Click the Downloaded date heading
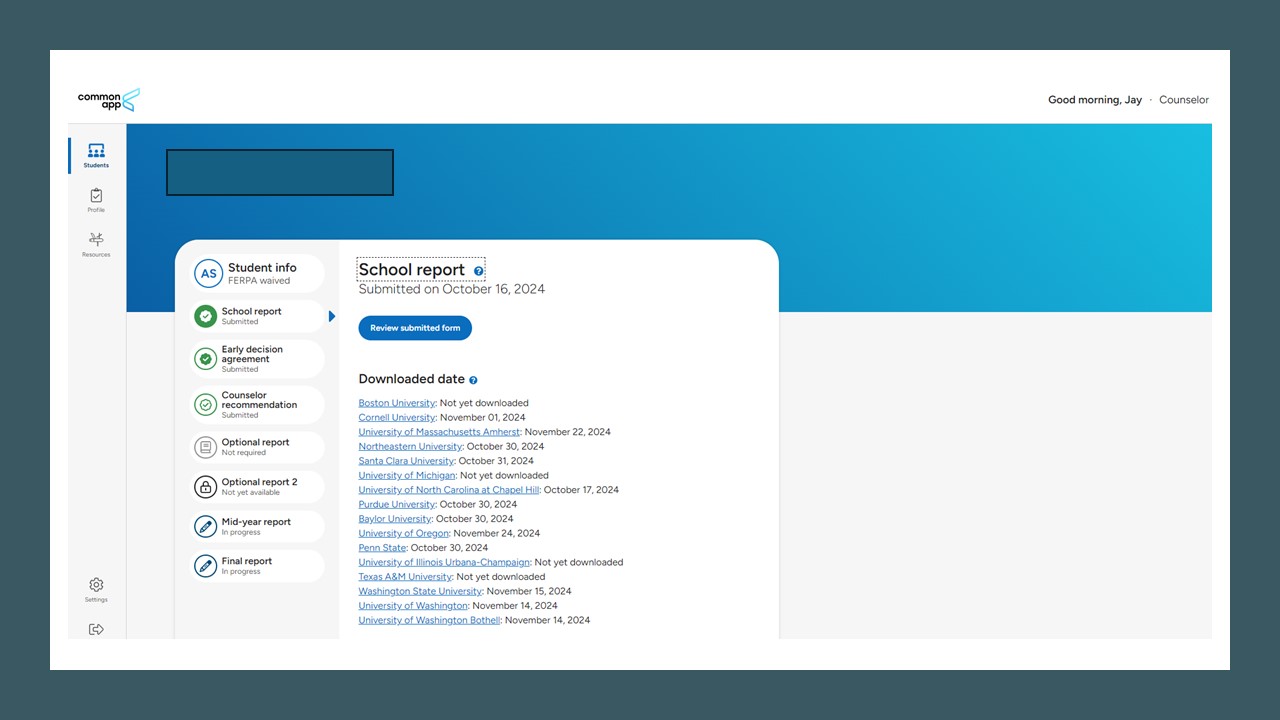This screenshot has width=1280, height=720. coord(412,379)
